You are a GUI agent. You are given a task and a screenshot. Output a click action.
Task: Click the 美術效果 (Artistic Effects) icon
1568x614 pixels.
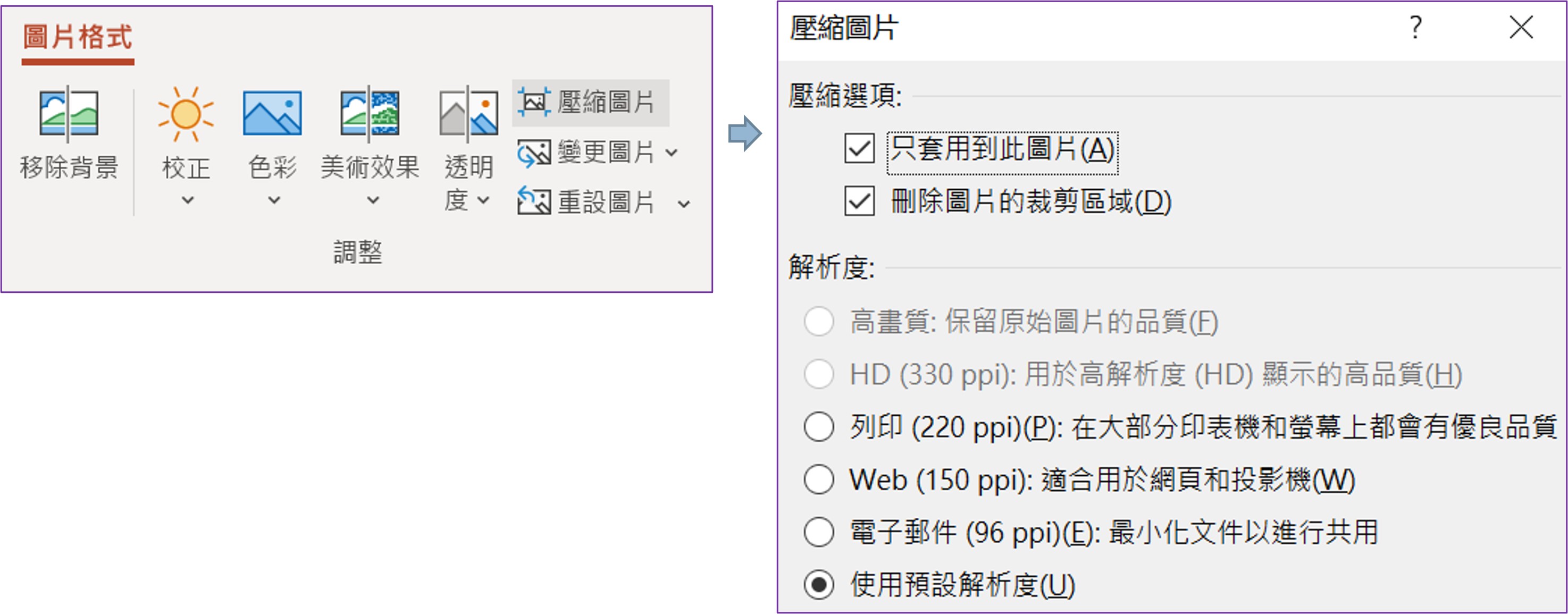[370, 113]
